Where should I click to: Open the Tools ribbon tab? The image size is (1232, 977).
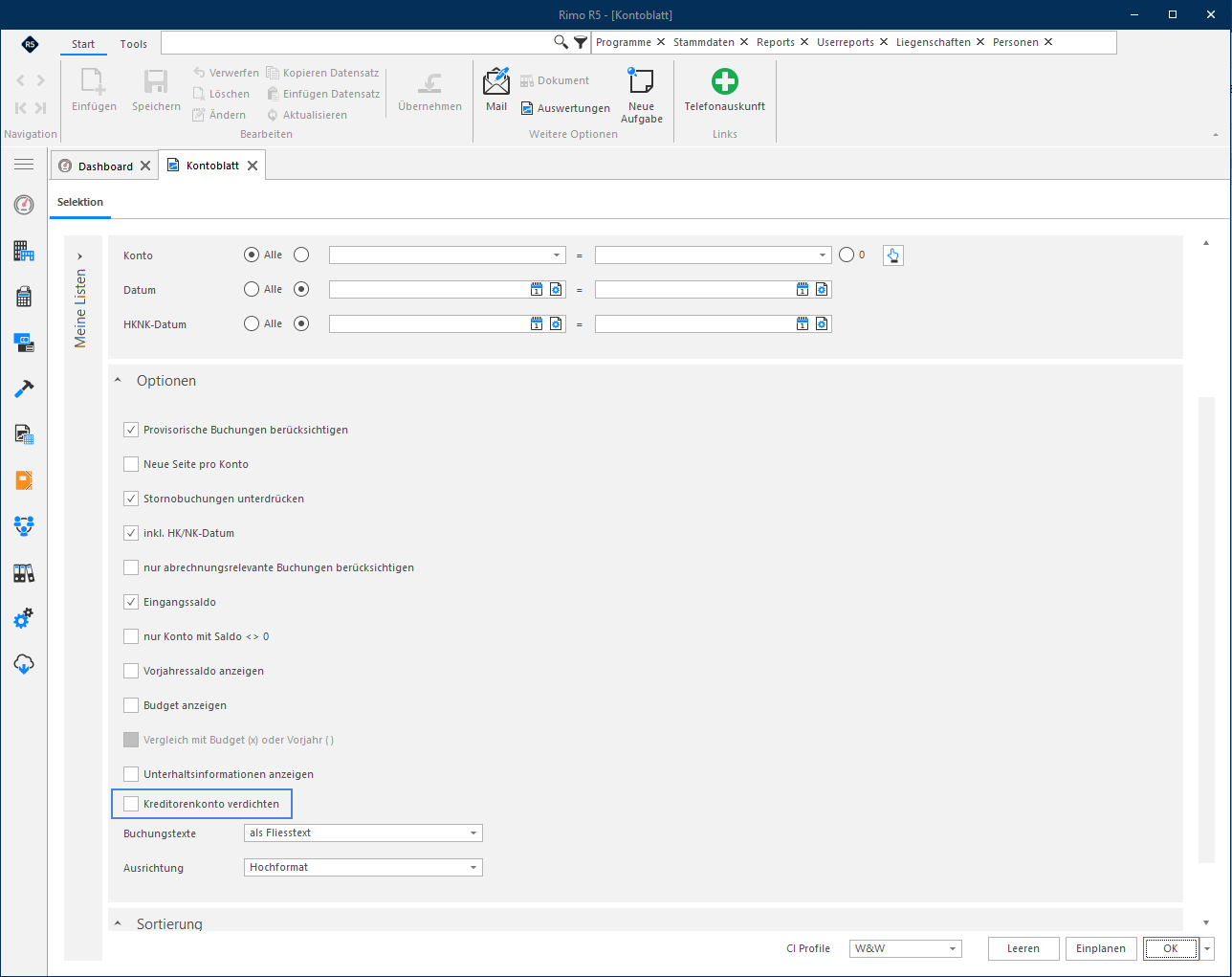click(x=134, y=44)
